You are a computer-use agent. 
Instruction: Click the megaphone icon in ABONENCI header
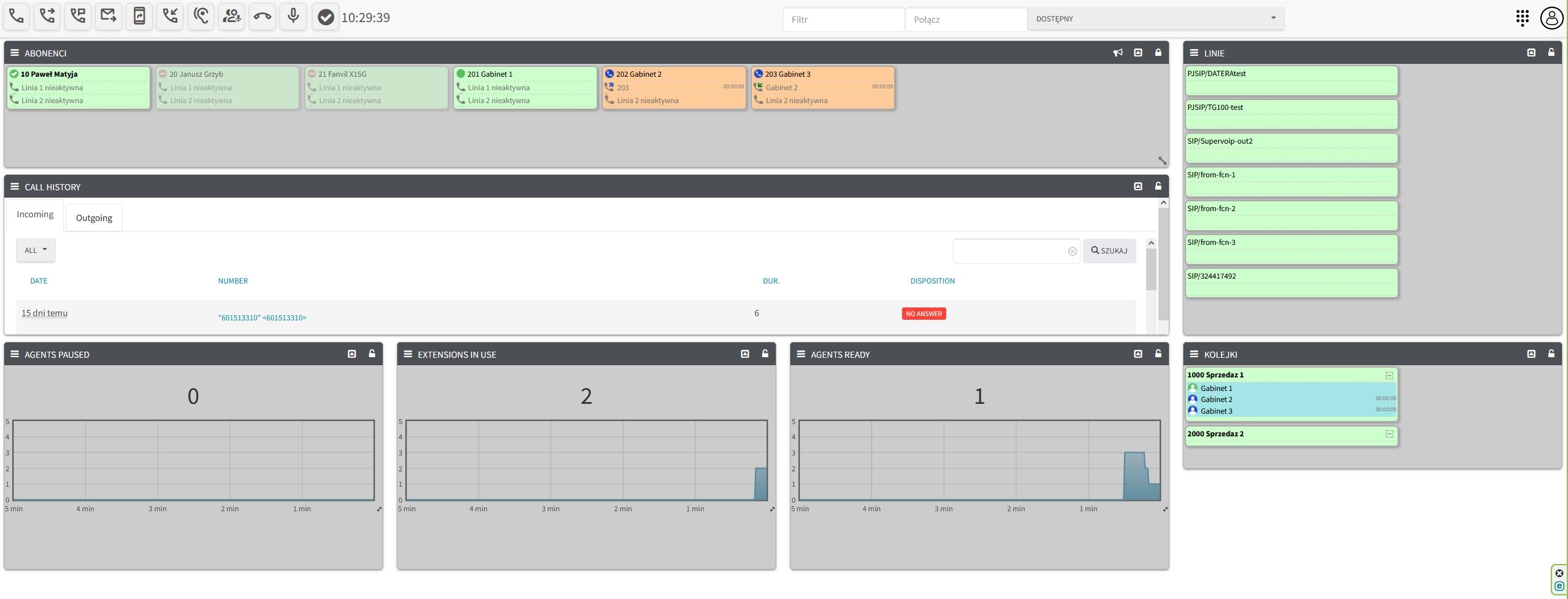tap(1118, 53)
